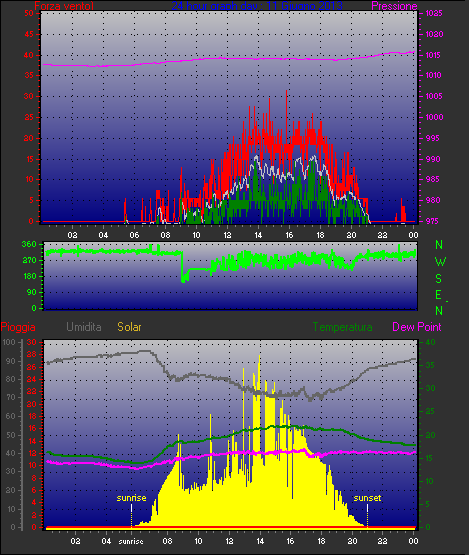This screenshot has height=555, width=469.
Task: Click hour '06' on the wind chart time axis
Action: (x=134, y=235)
